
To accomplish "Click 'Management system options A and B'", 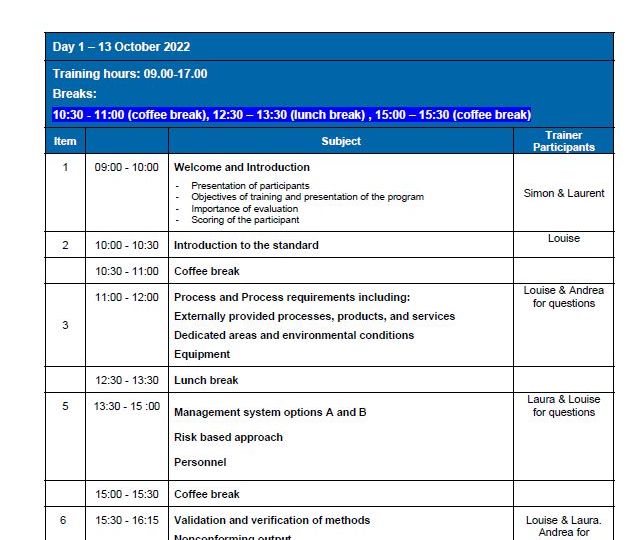I will coord(270,412).
